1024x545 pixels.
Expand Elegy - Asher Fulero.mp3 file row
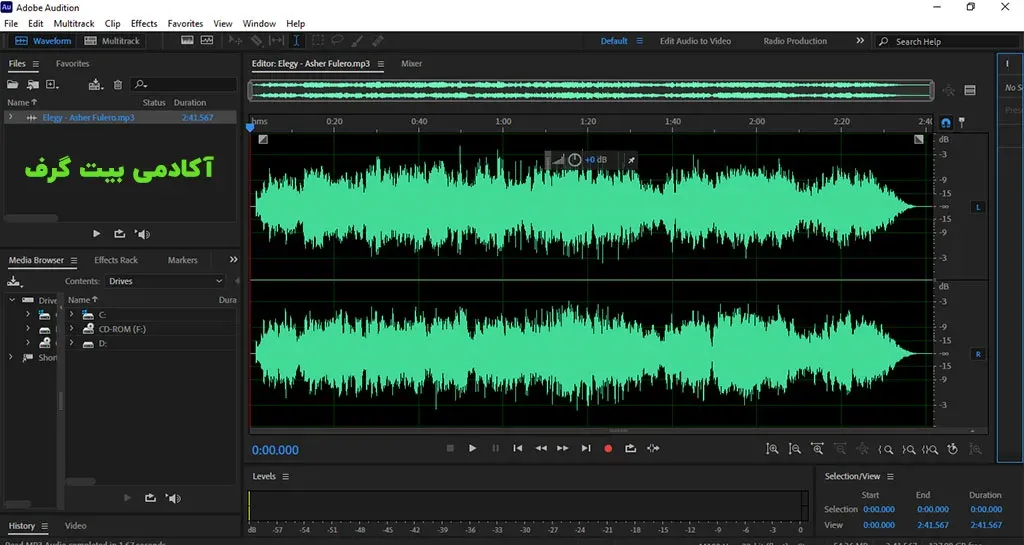(10, 117)
